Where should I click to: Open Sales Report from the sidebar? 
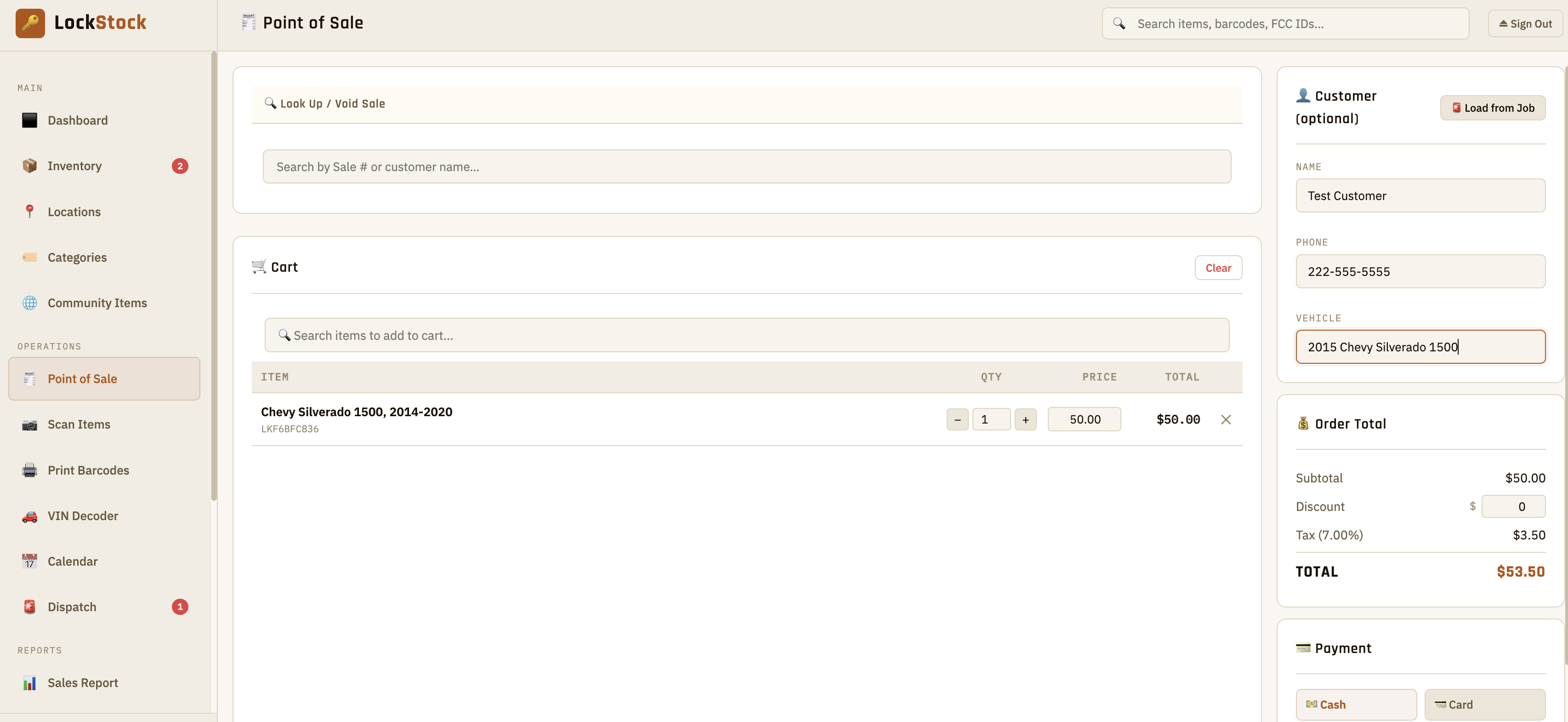tap(83, 682)
